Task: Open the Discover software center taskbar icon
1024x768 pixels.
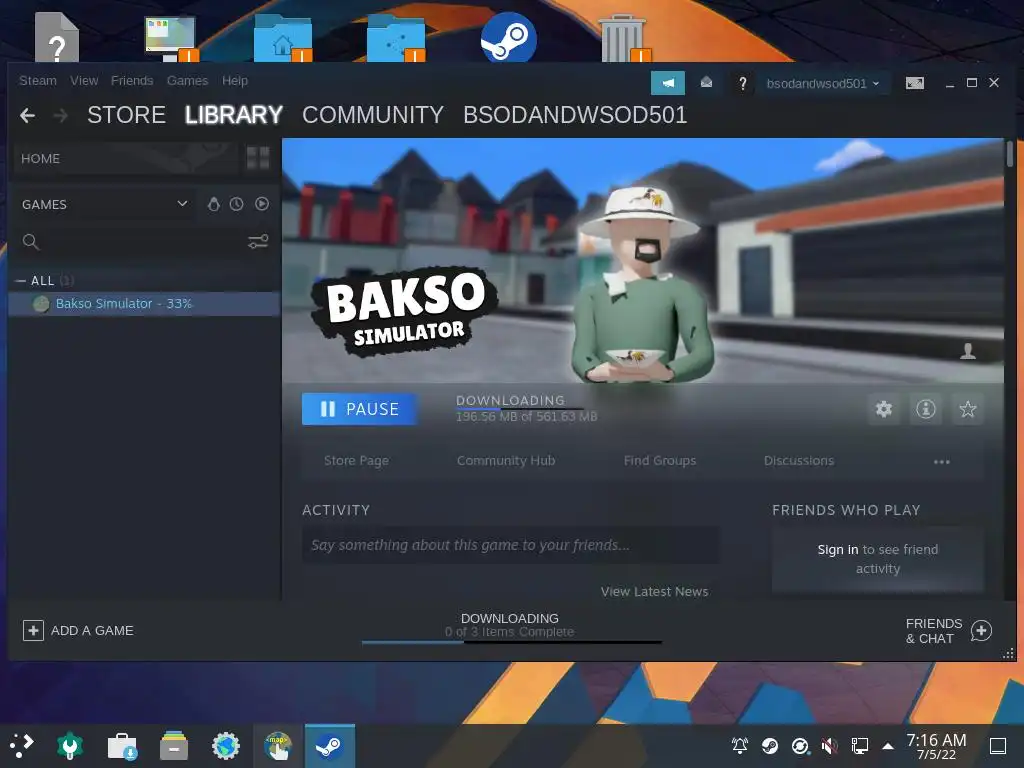Action: click(x=122, y=746)
